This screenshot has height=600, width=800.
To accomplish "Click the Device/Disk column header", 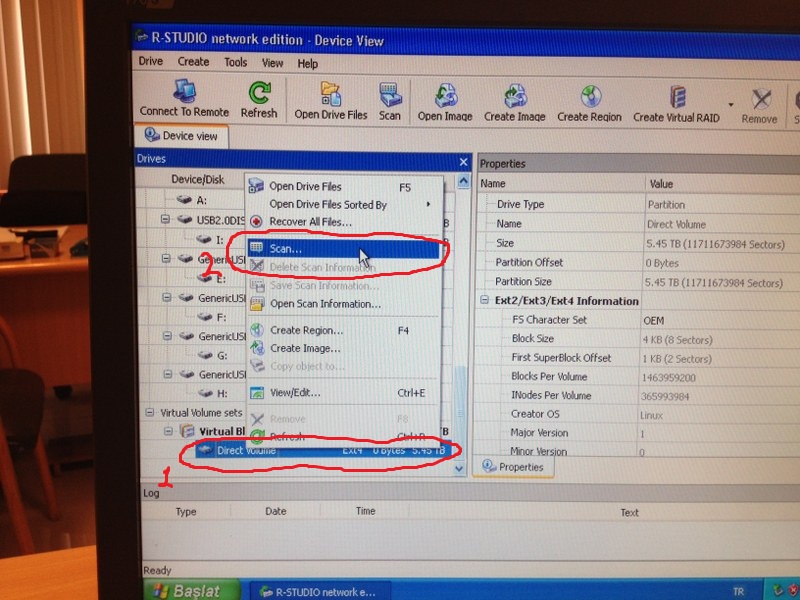I will tap(197, 180).
